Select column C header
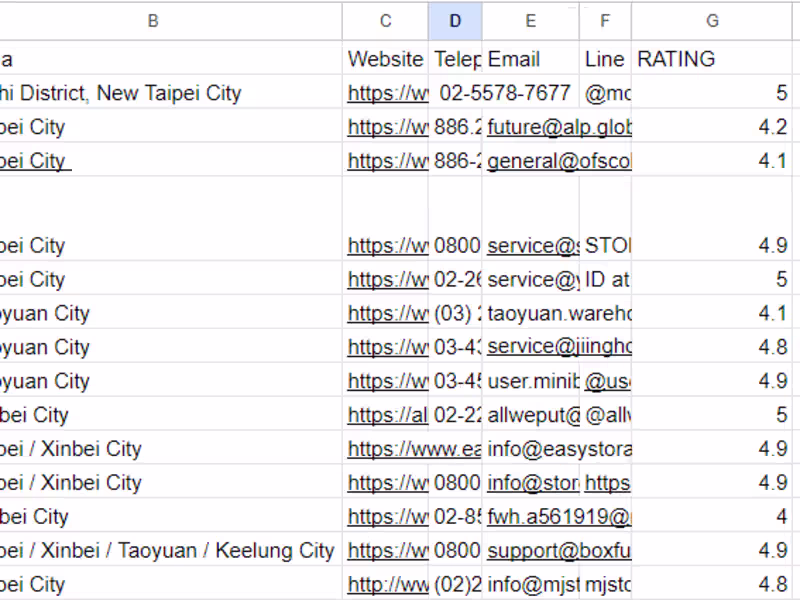The width and height of the screenshot is (800, 600). tap(385, 21)
